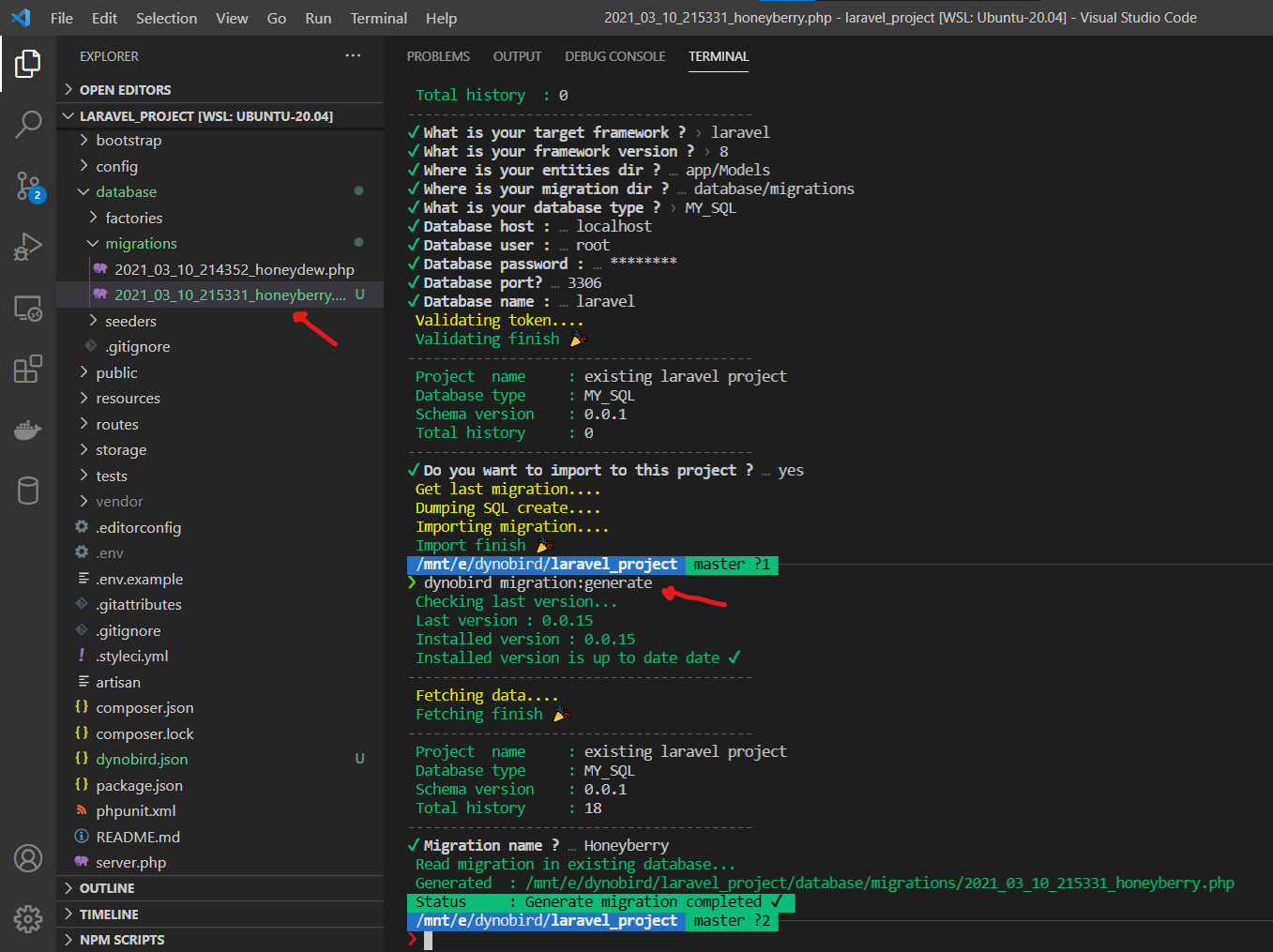This screenshot has height=952, width=1273.
Task: Expand the resources folder
Action: pyautogui.click(x=220, y=398)
